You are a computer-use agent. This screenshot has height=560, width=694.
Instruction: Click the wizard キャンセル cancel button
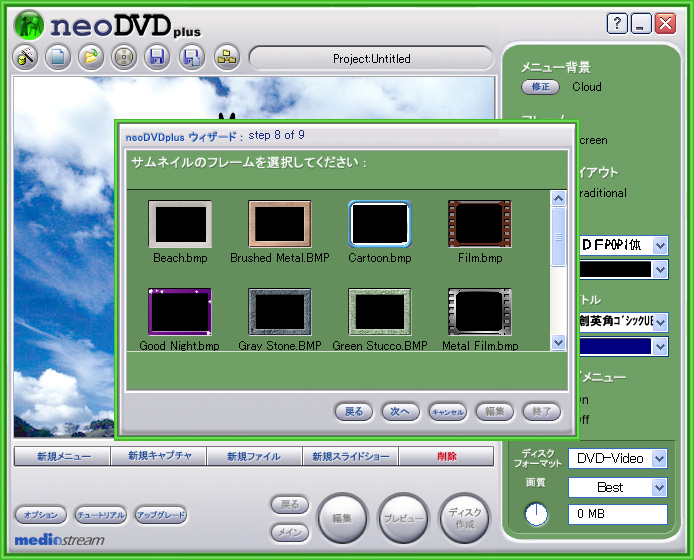(x=447, y=412)
